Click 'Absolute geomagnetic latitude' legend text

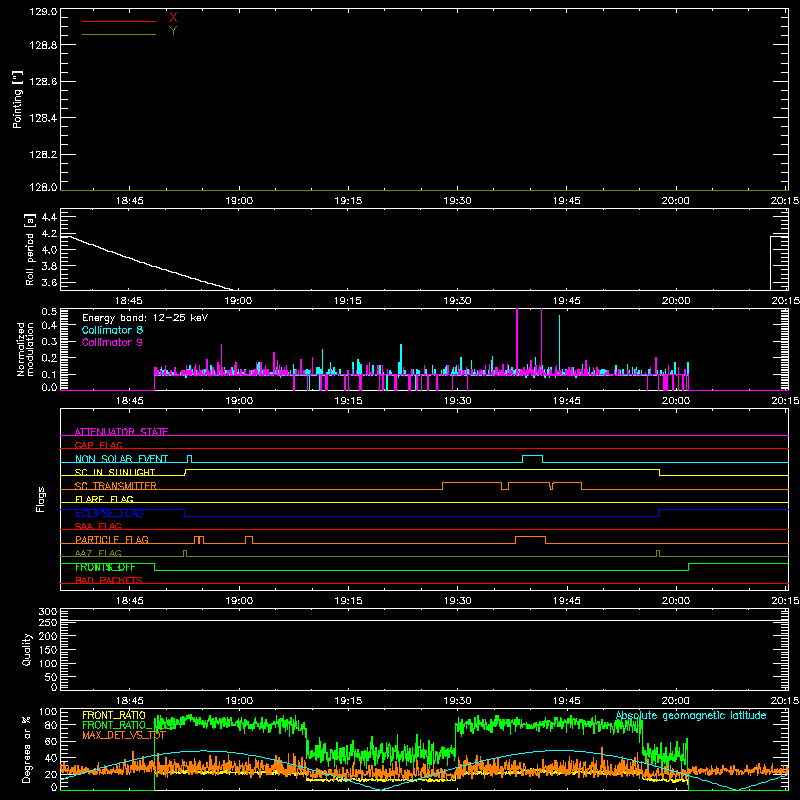coord(691,715)
